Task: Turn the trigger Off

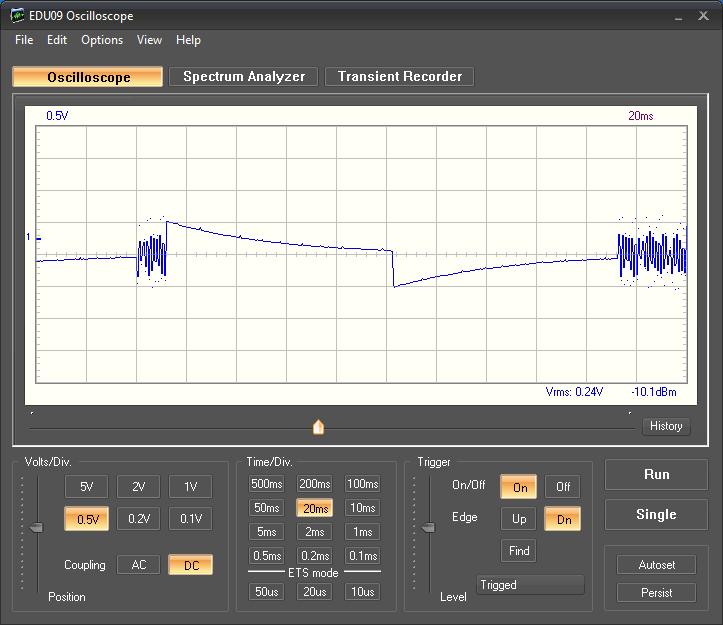Action: click(x=563, y=487)
